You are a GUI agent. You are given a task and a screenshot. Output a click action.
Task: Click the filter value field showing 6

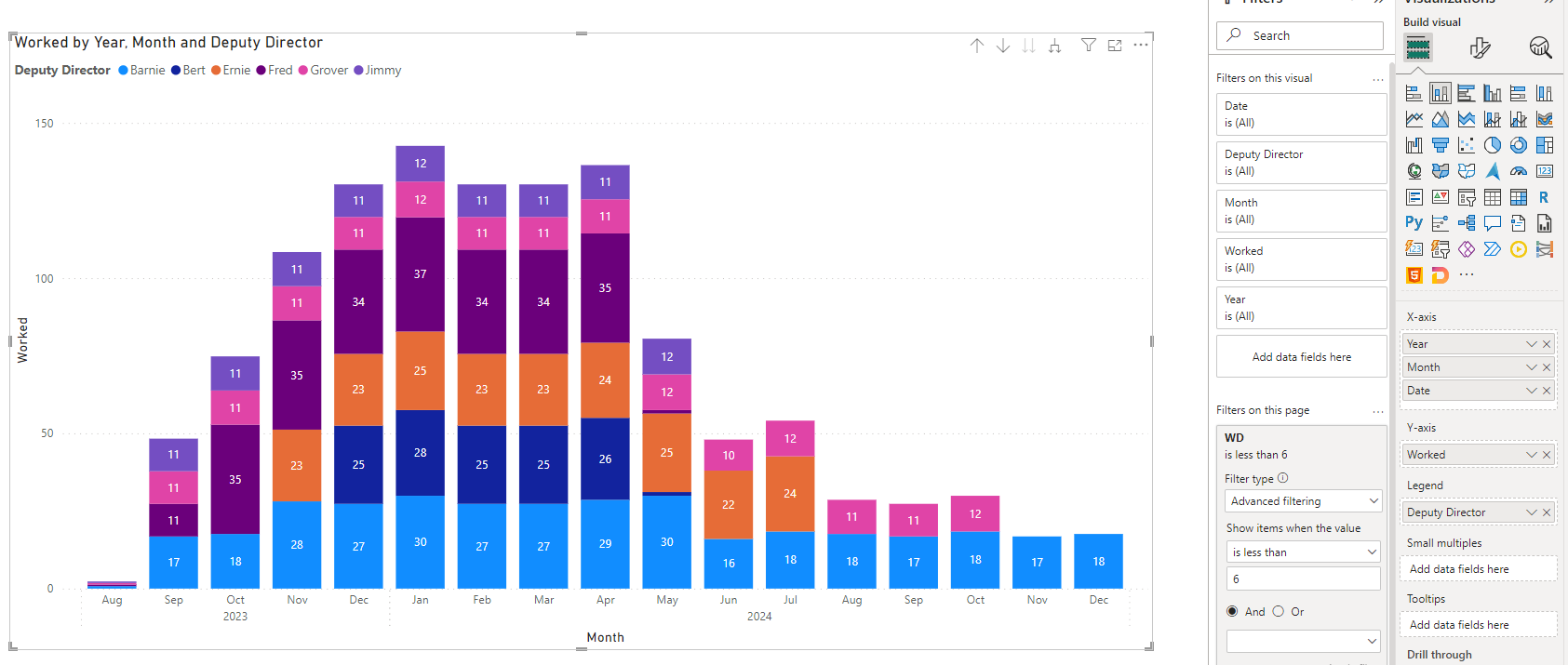[x=1303, y=579]
